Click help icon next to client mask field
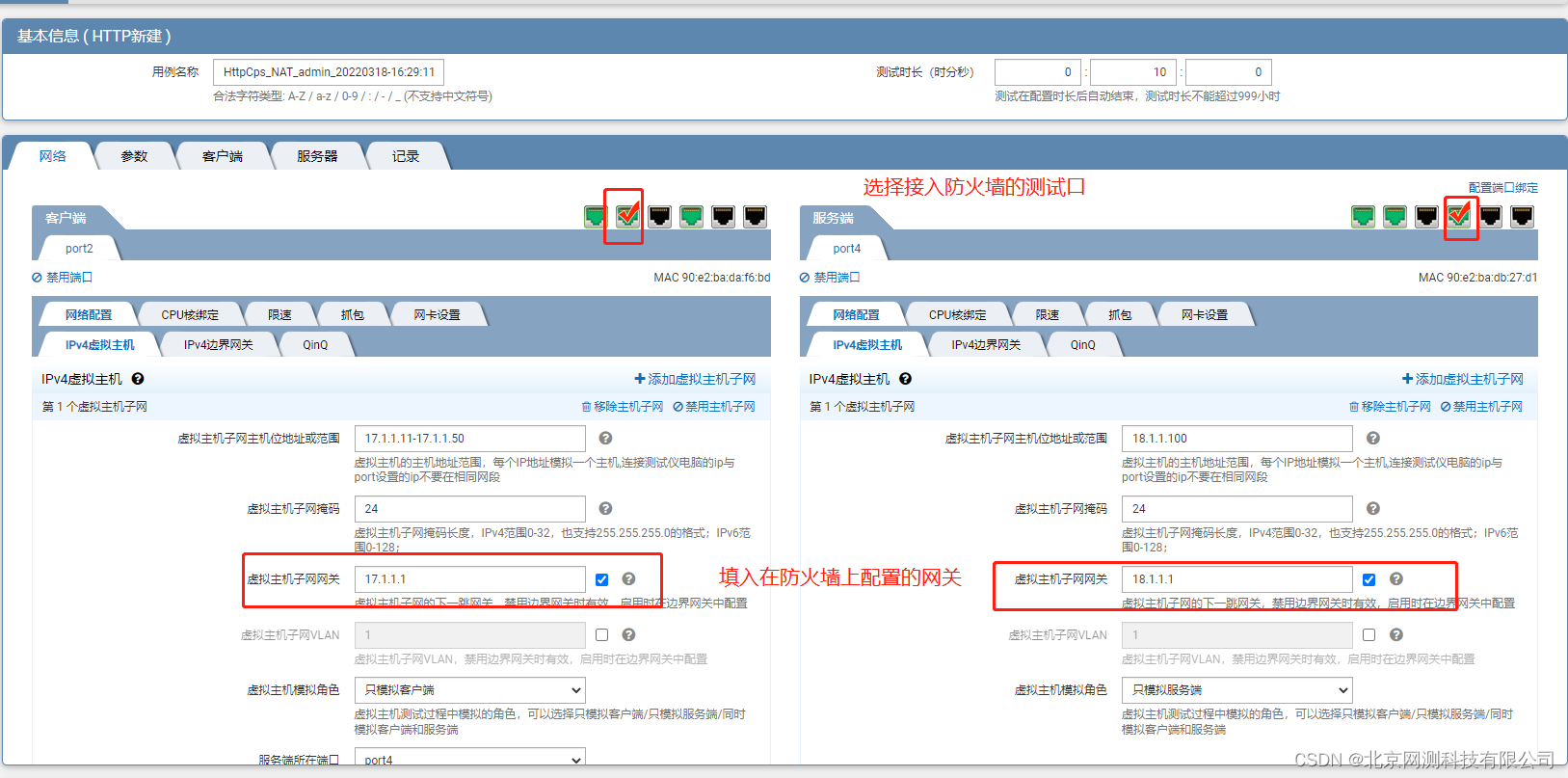The image size is (1568, 778). pyautogui.click(x=605, y=508)
